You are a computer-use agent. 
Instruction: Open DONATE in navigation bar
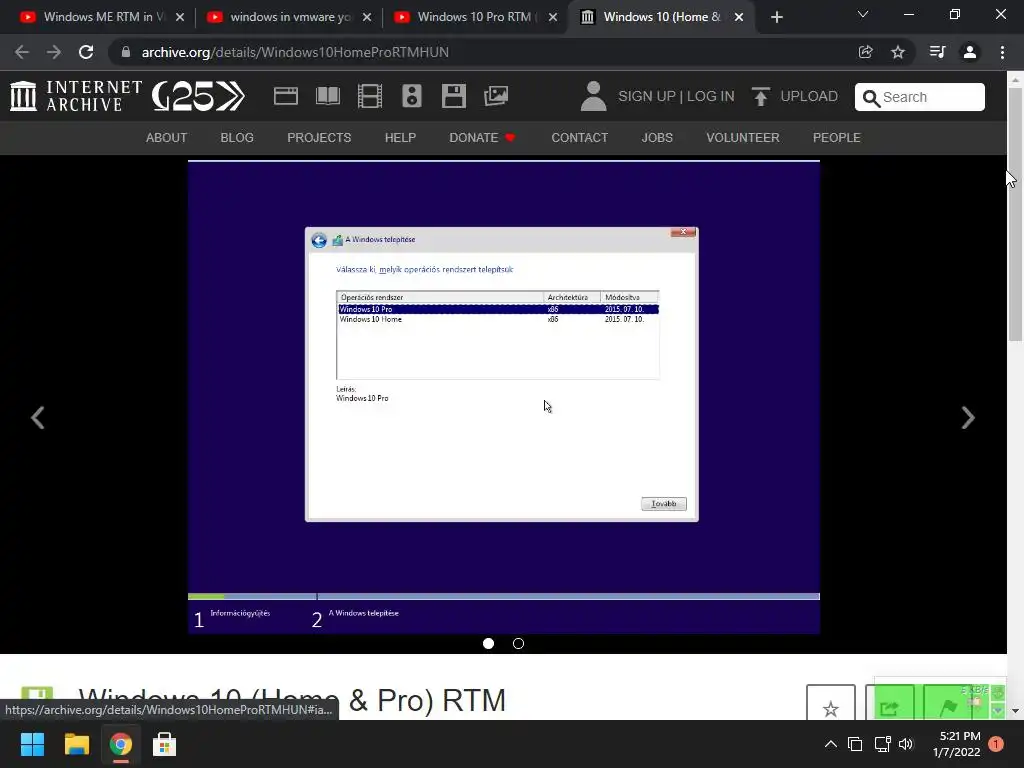(x=482, y=138)
